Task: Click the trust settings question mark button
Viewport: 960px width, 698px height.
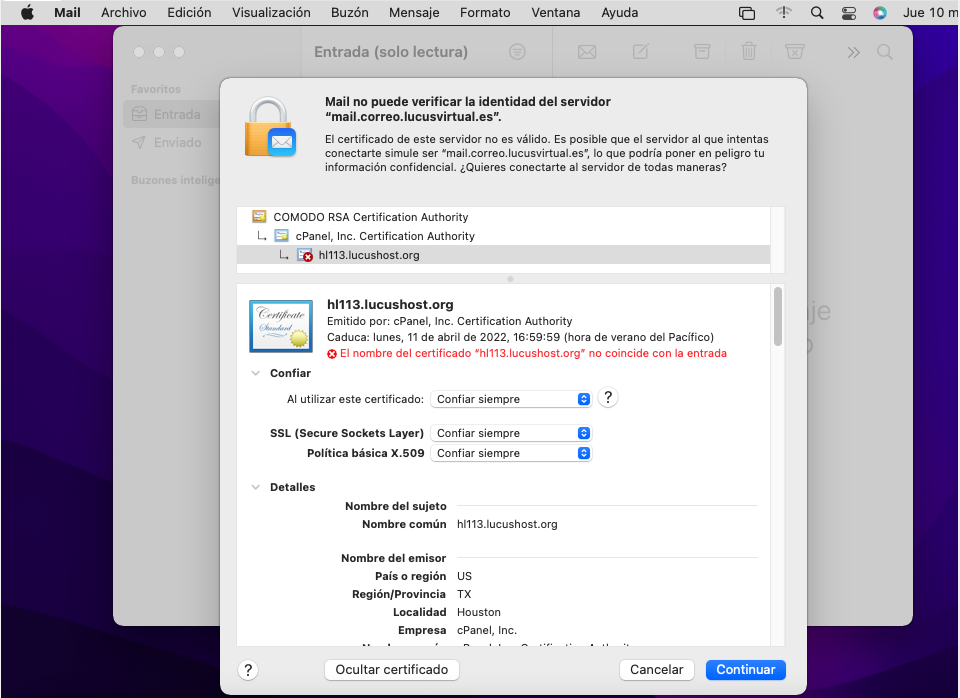Action: point(607,398)
